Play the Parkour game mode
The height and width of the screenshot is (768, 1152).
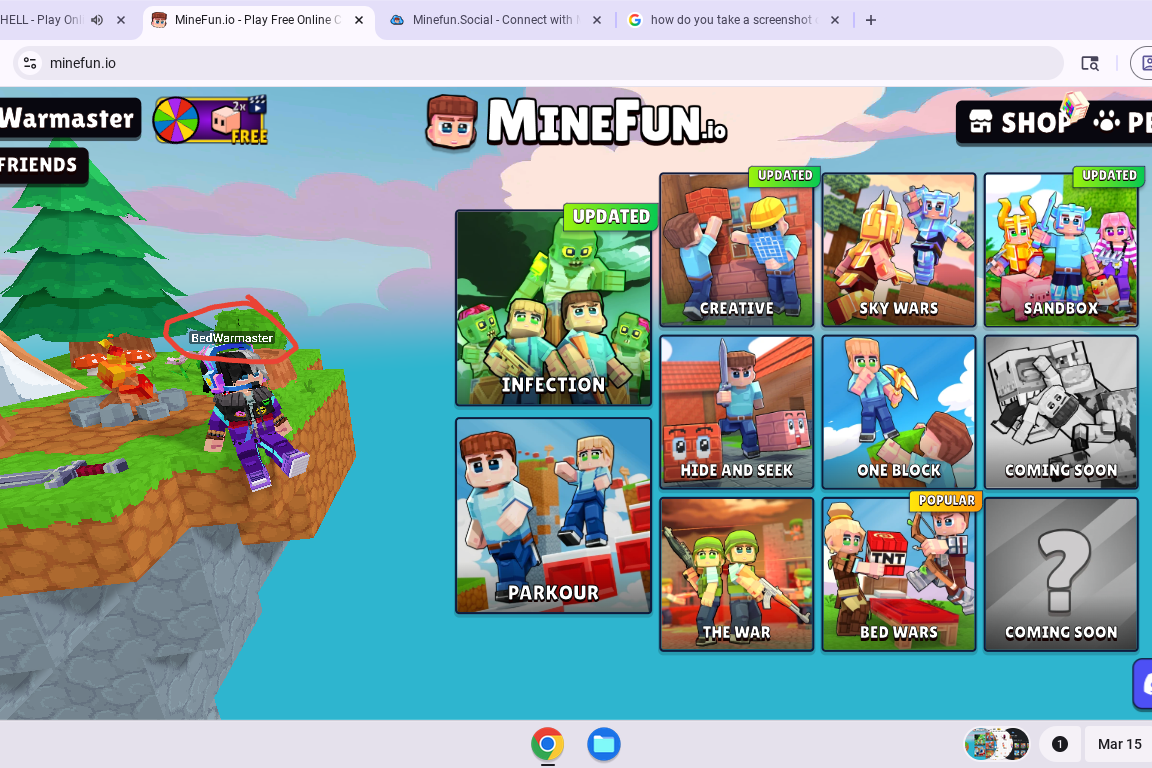coord(553,515)
